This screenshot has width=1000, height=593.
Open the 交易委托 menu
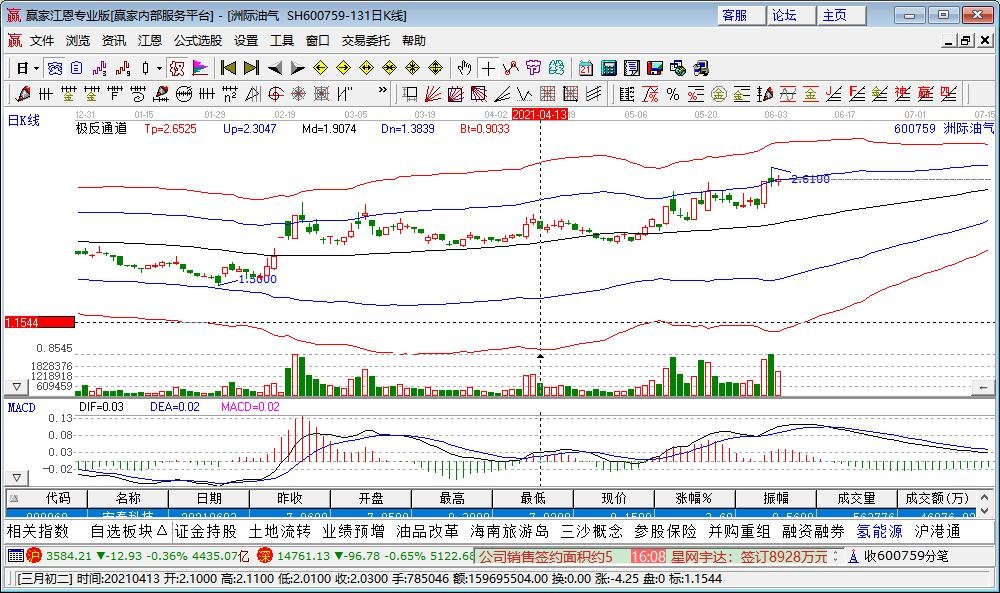coord(365,41)
